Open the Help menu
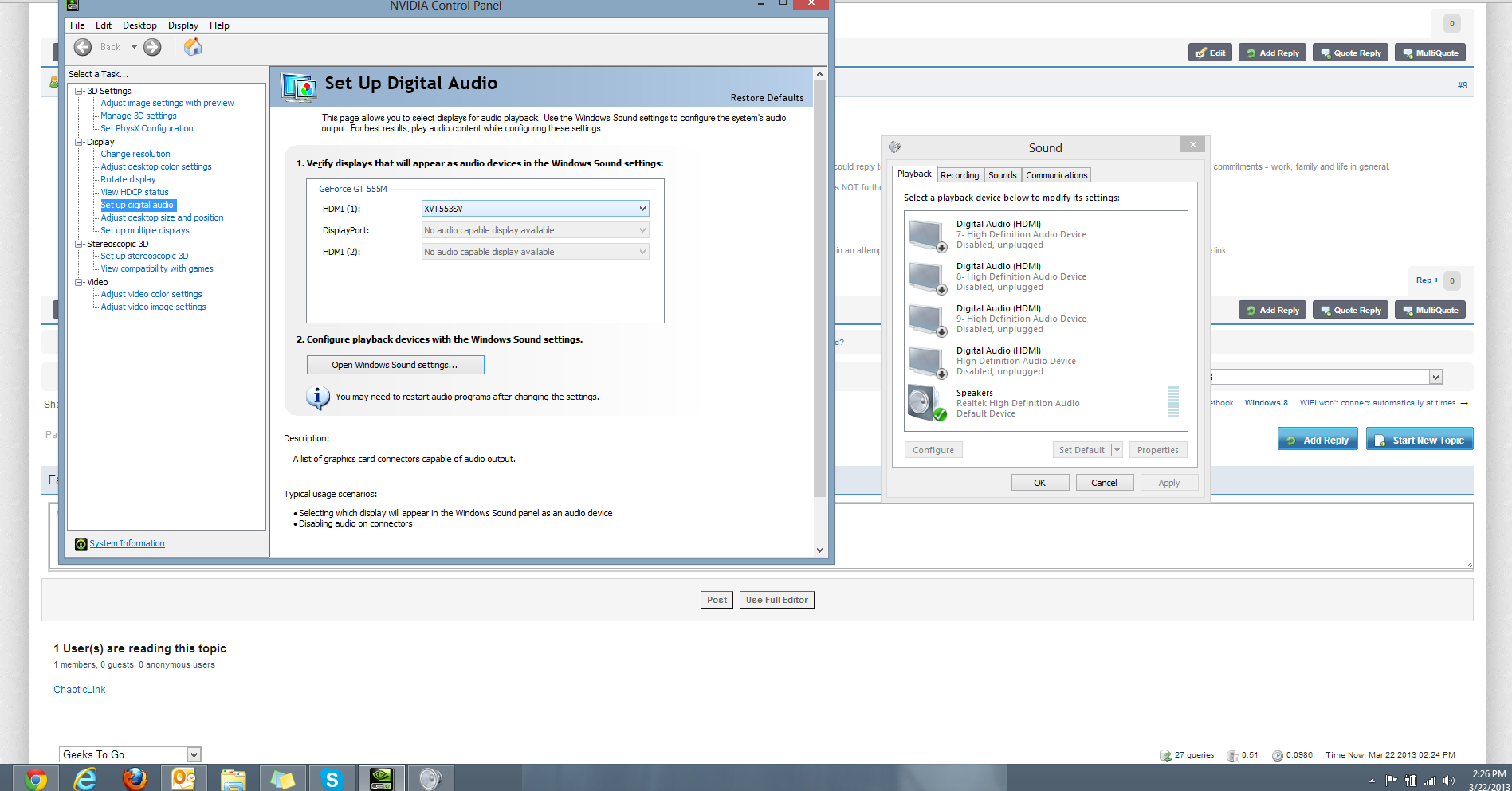 pyautogui.click(x=219, y=25)
